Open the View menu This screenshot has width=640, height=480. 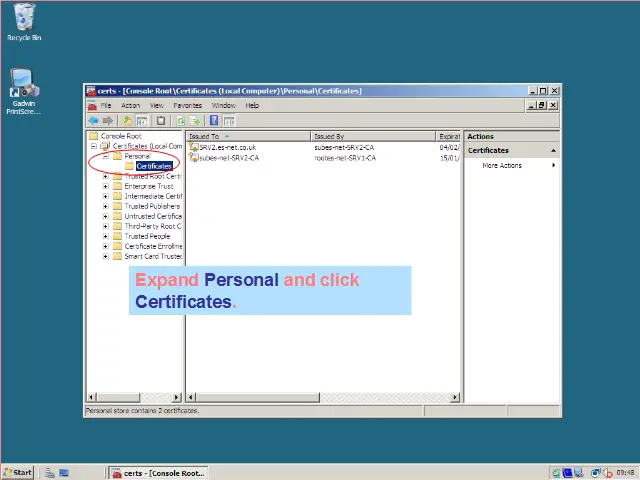157,105
